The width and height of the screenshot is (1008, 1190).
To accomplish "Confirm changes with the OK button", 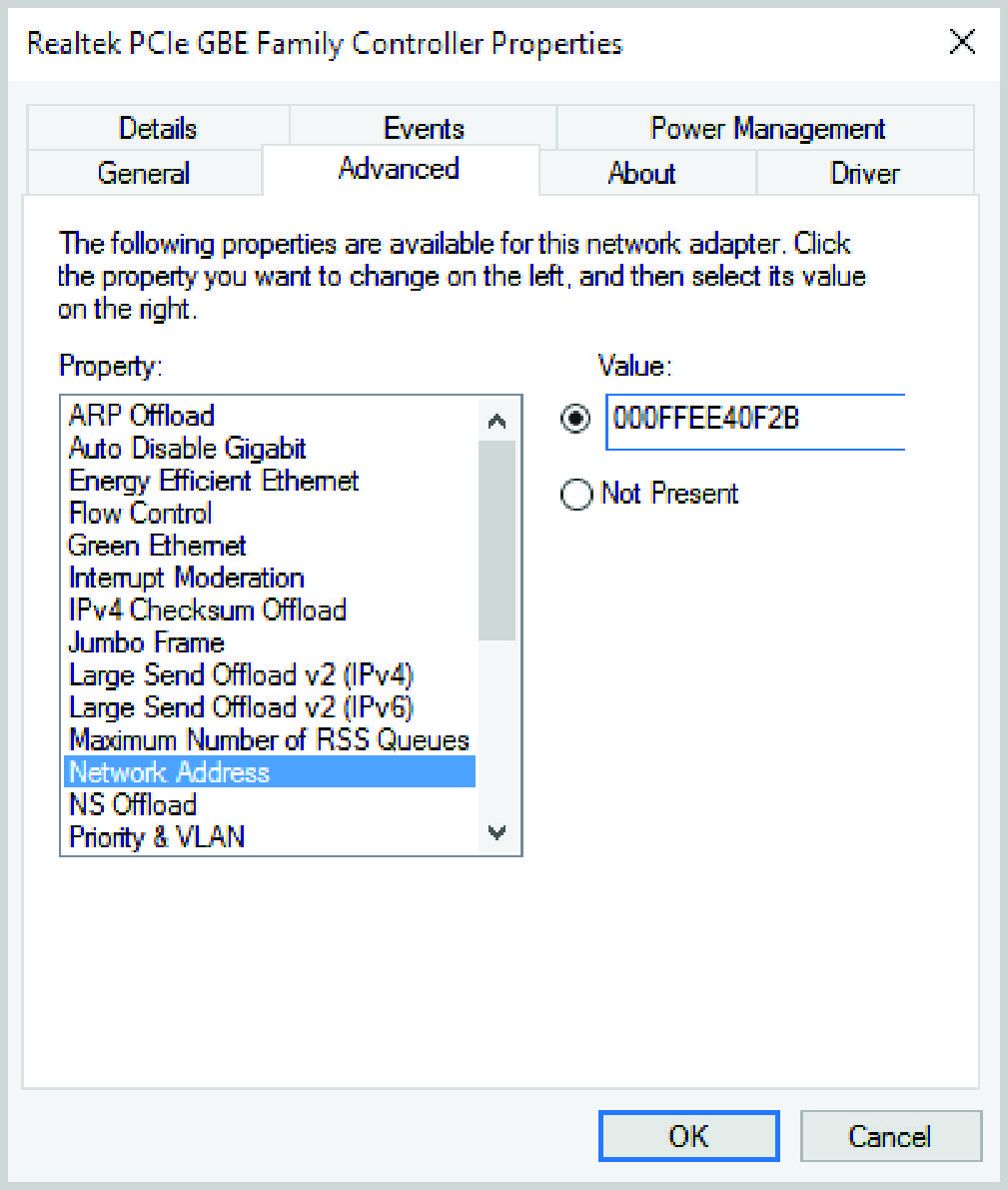I will tap(688, 1136).
